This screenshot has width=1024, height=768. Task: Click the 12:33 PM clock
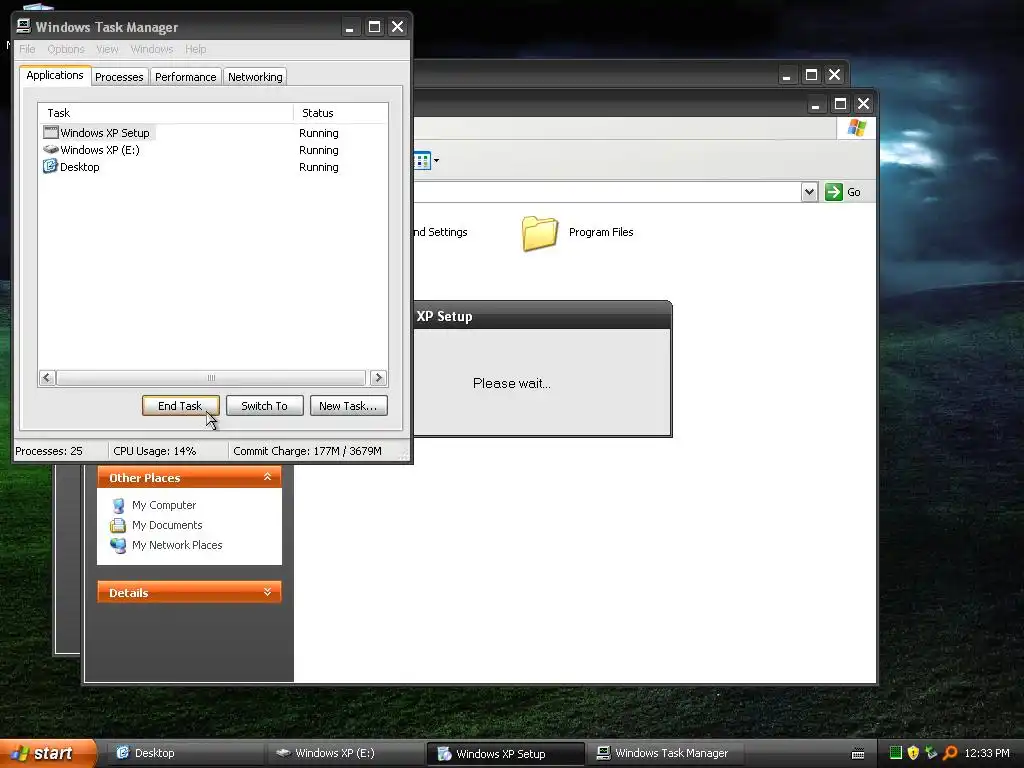coord(987,753)
